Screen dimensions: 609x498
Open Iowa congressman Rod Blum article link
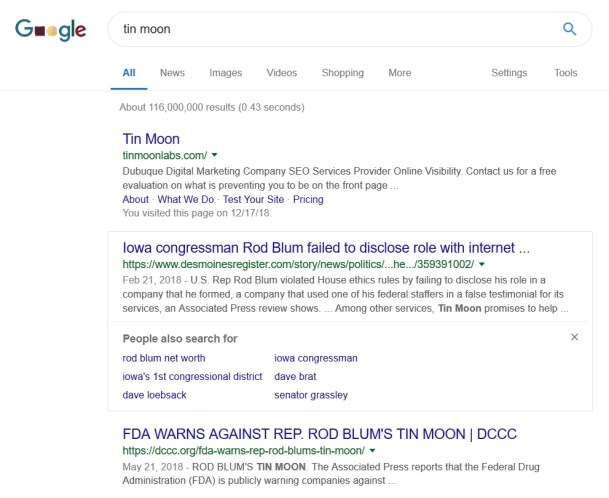tap(326, 247)
